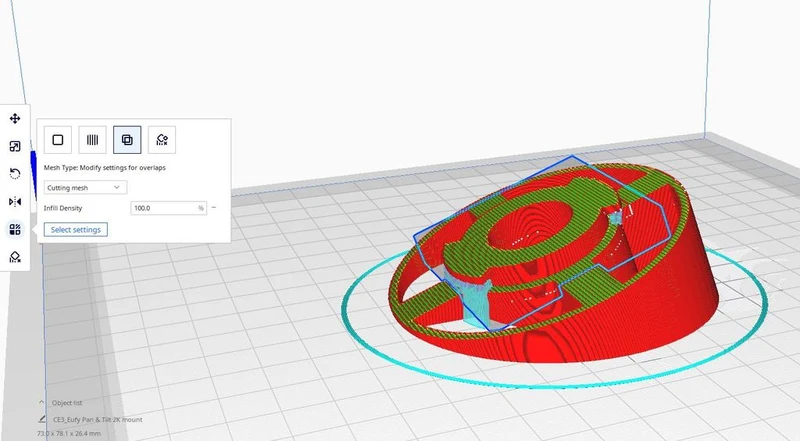The height and width of the screenshot is (441, 800).
Task: Edit the Infill Density value field
Action: (168, 208)
